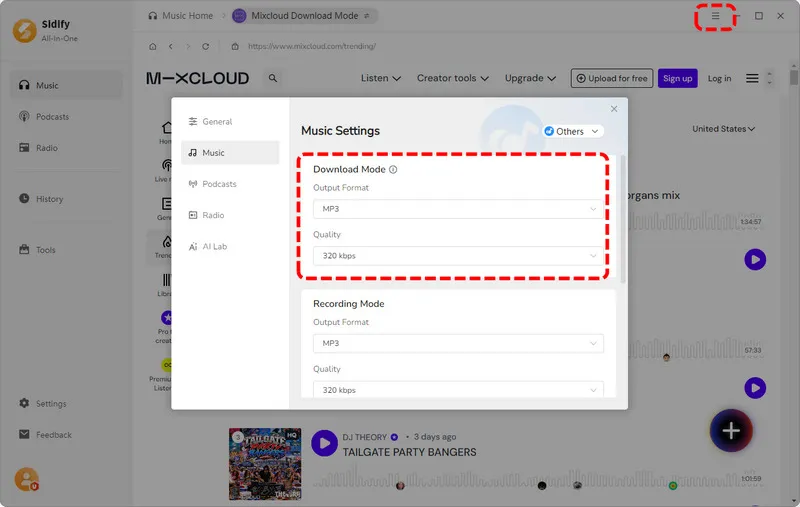Expand the Listen menu
This screenshot has height=507, width=800.
click(x=381, y=78)
